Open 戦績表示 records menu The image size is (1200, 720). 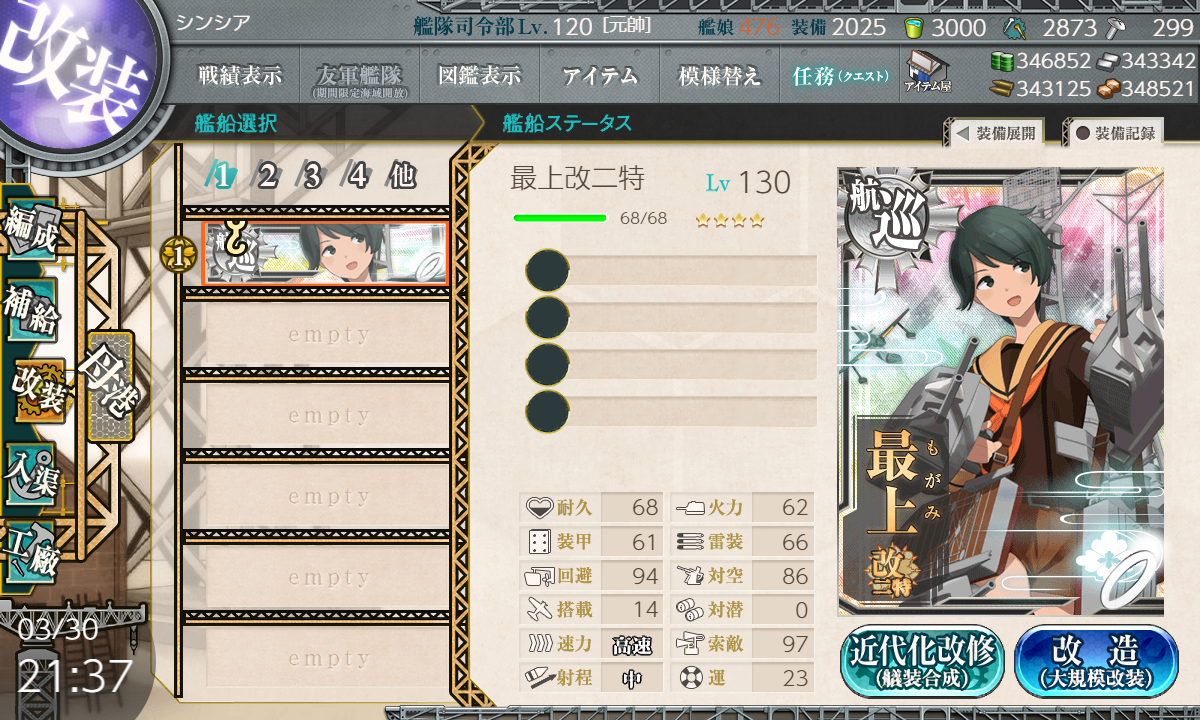(x=239, y=75)
